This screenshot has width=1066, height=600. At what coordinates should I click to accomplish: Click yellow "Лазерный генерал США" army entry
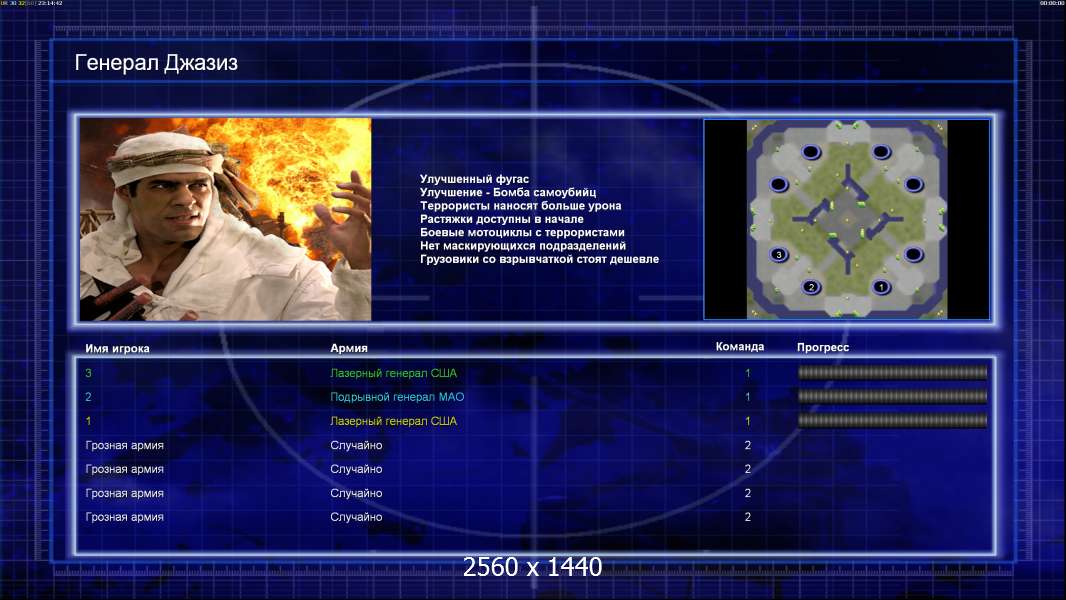coord(393,421)
